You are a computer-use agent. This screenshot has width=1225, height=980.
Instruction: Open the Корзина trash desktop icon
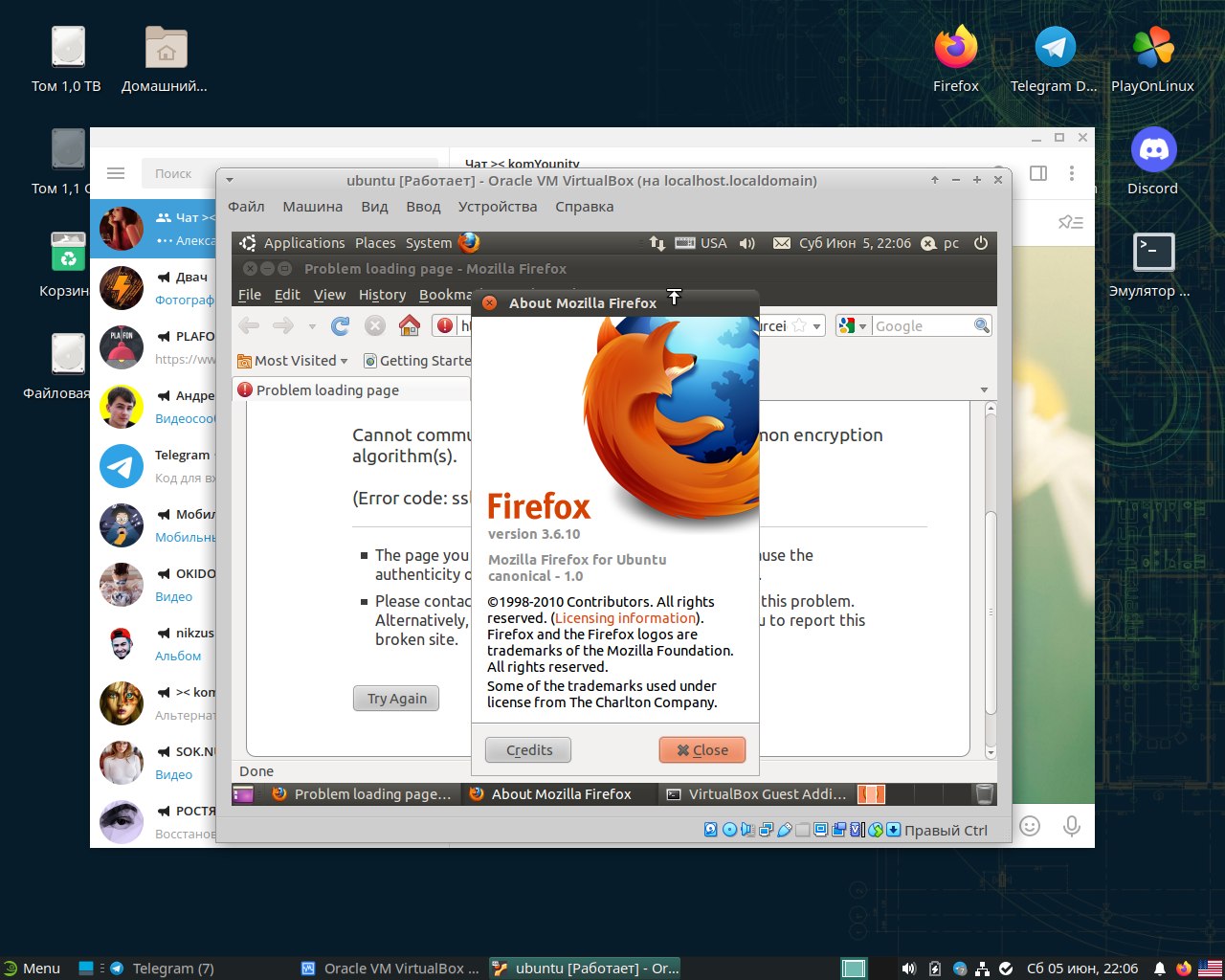(67, 253)
